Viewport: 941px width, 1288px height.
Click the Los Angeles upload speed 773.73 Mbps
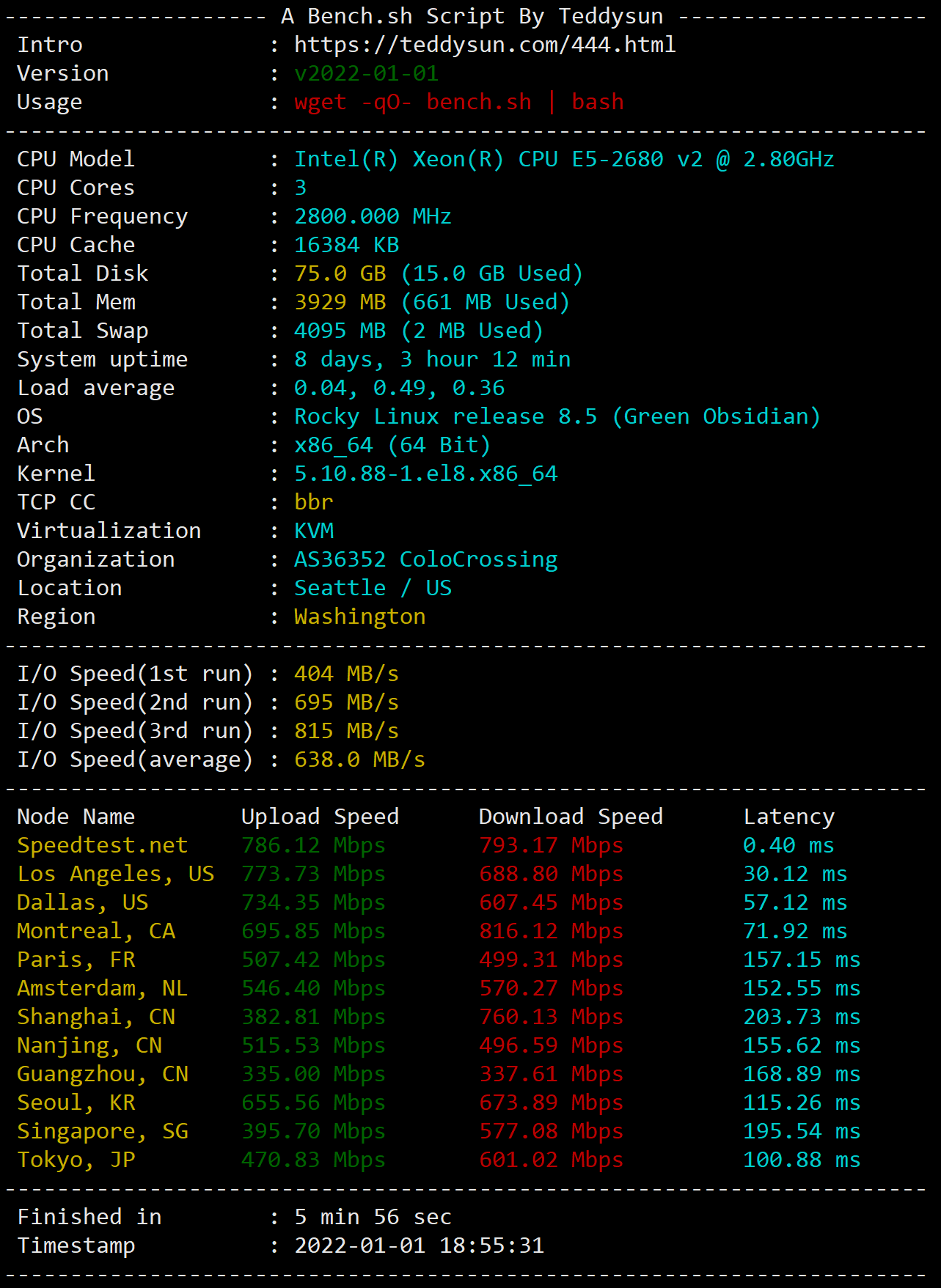314,874
